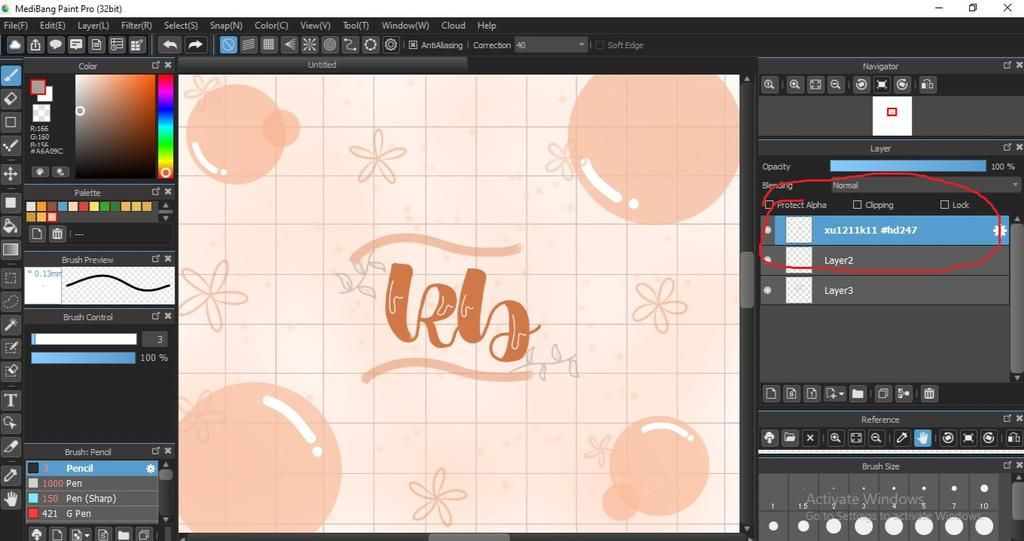Toggle the AntiAliasing checkbox
Image resolution: width=1024 pixels, height=541 pixels.
[x=413, y=45]
